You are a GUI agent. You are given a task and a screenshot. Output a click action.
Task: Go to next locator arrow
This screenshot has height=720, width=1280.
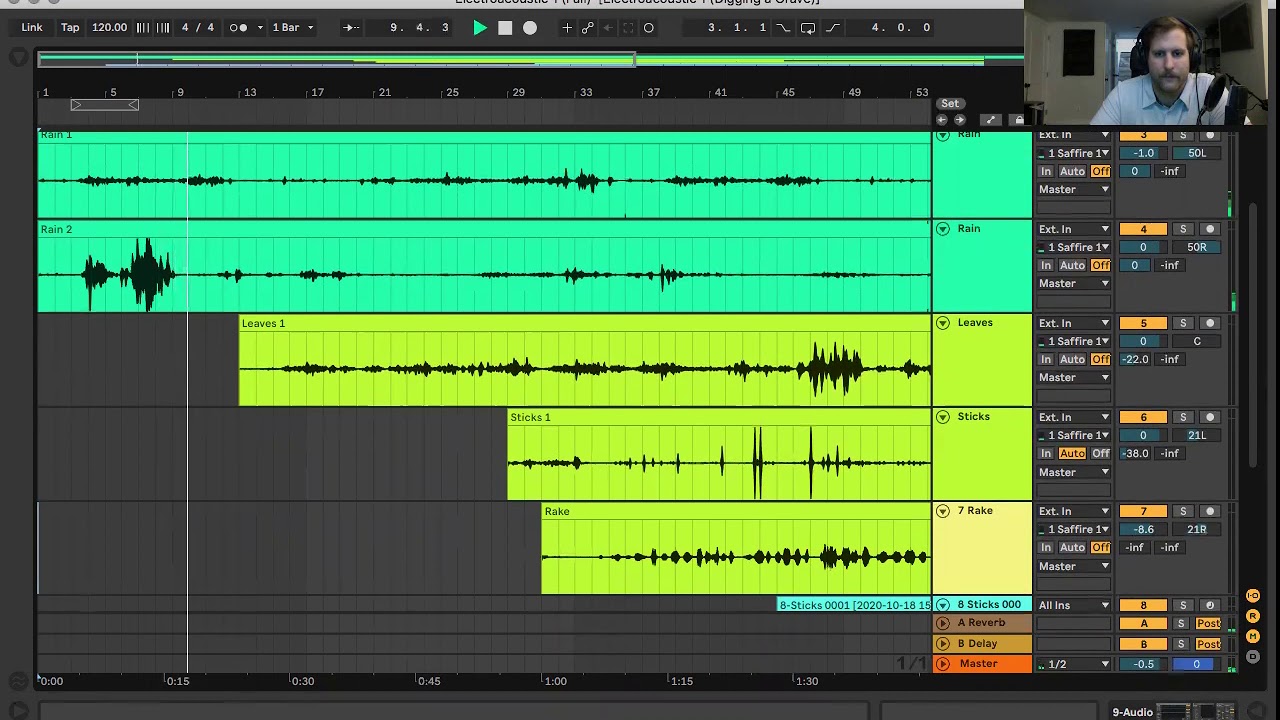coord(959,120)
